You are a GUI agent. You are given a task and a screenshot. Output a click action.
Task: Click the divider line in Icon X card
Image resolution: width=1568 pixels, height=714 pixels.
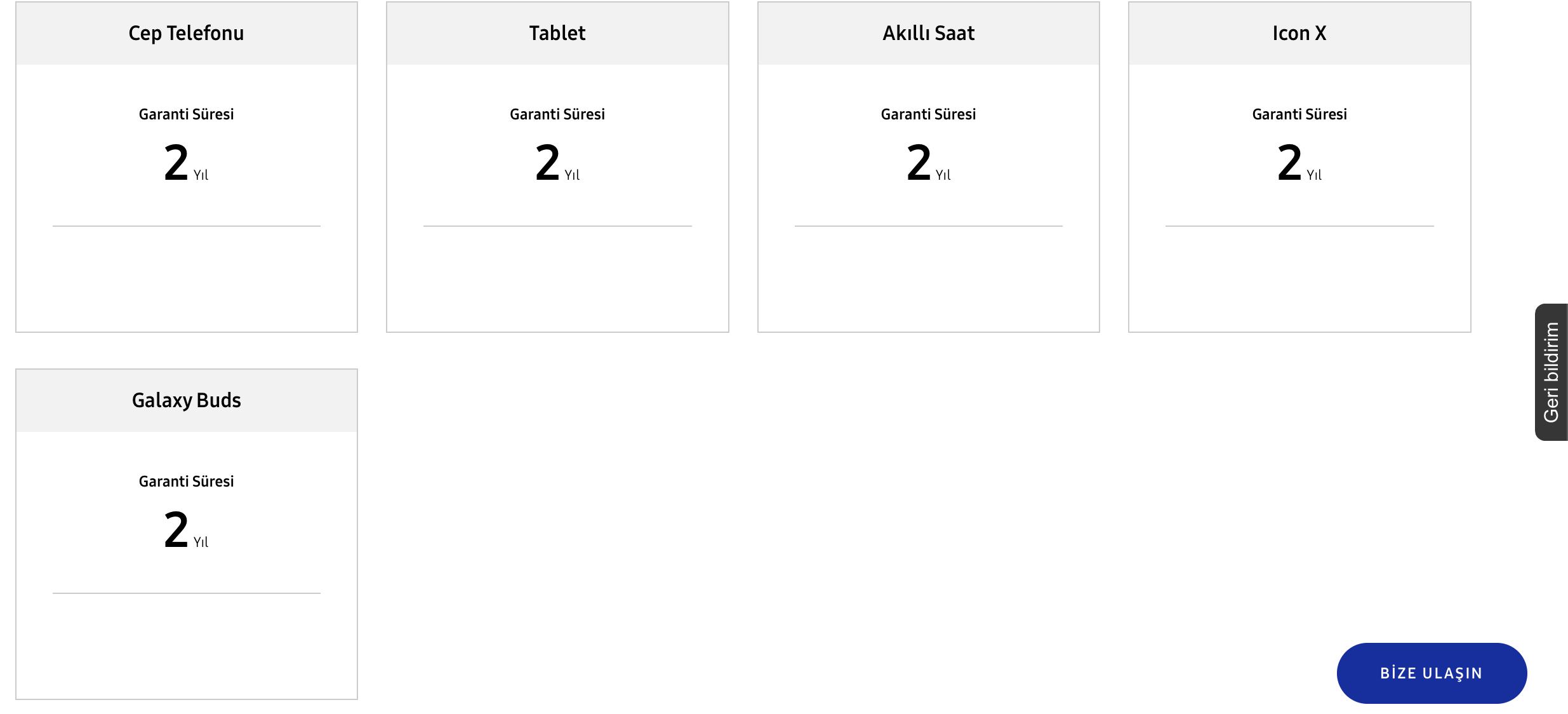click(x=1299, y=226)
